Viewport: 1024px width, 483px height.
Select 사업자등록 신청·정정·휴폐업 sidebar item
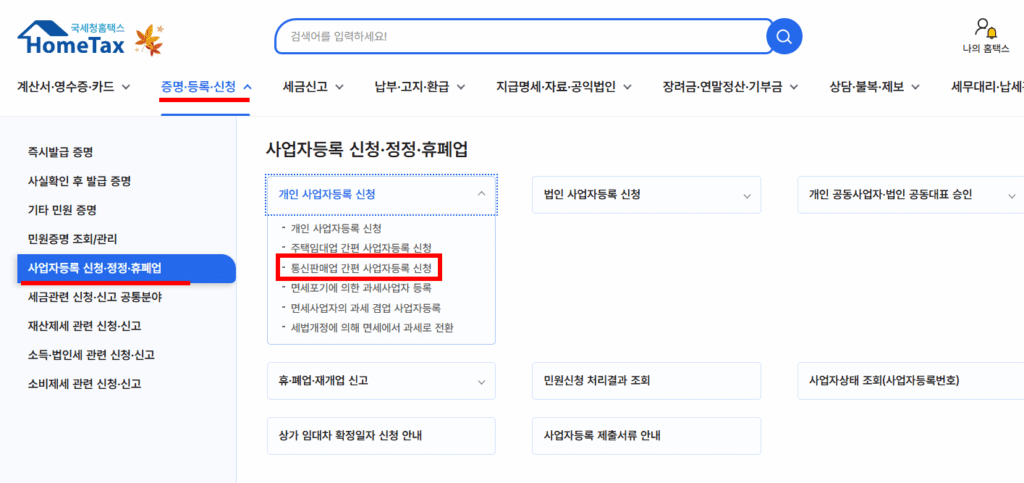click(x=126, y=268)
